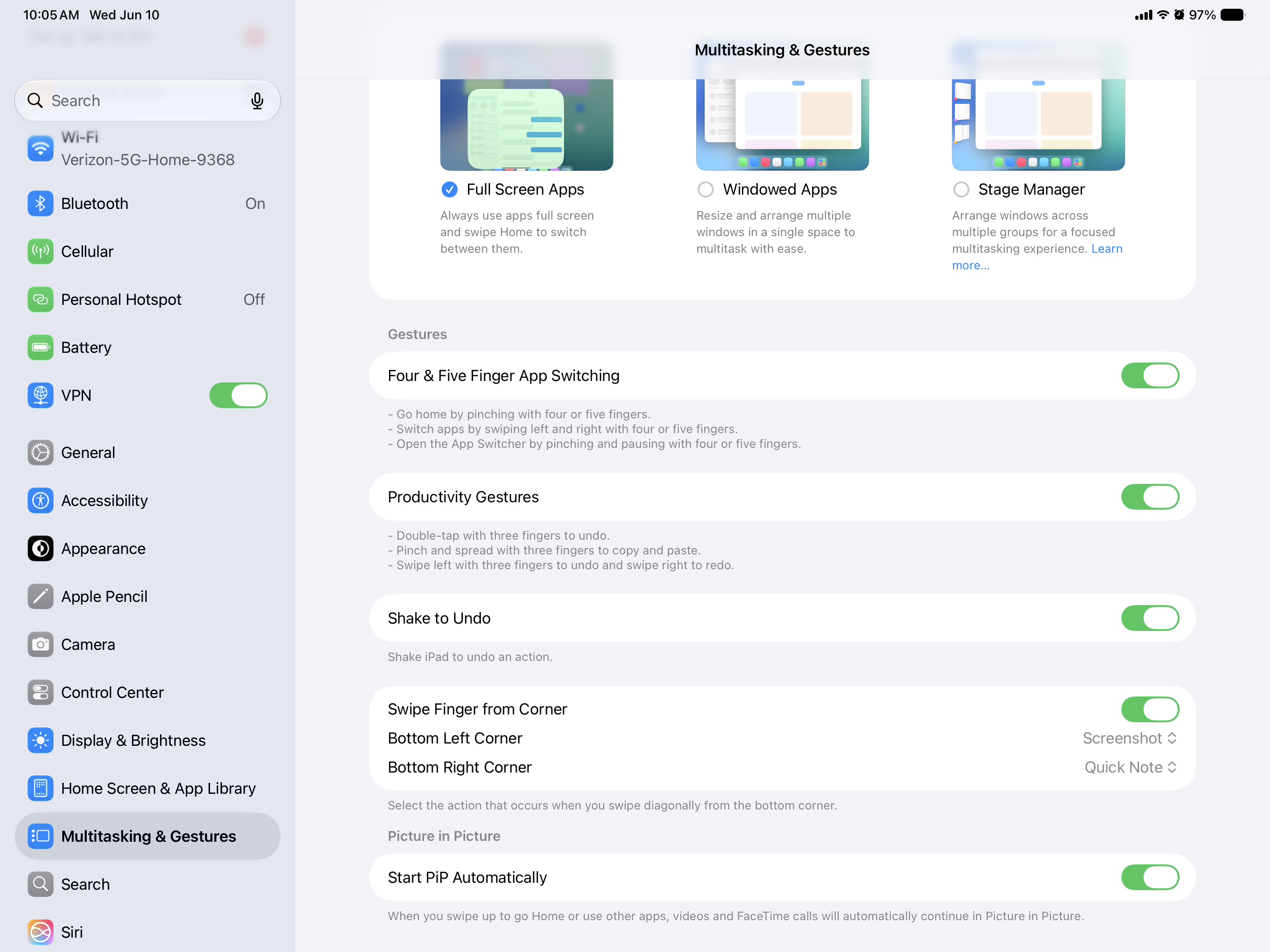This screenshot has height=952, width=1270.
Task: Tap the 10:05 AM clock in status bar
Action: pyautogui.click(x=51, y=15)
